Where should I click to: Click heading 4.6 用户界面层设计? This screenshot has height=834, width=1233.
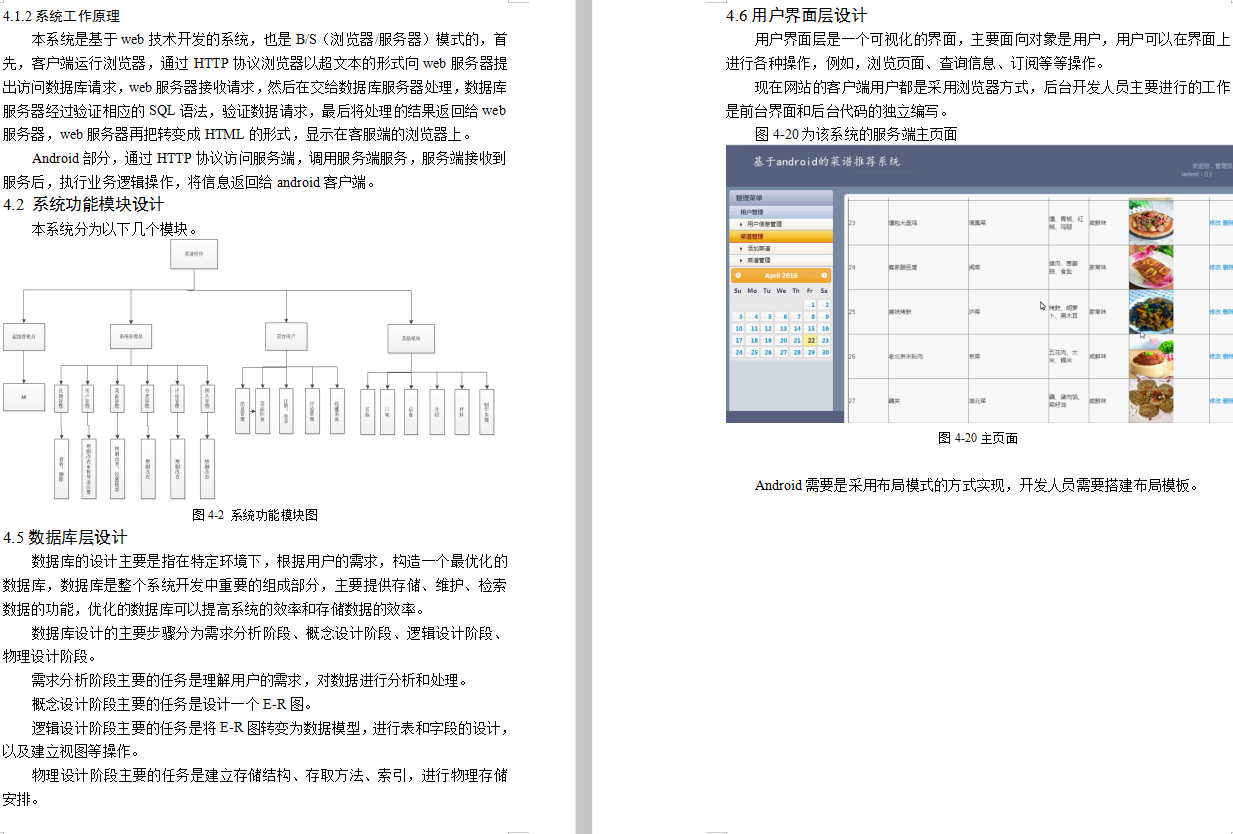click(796, 15)
